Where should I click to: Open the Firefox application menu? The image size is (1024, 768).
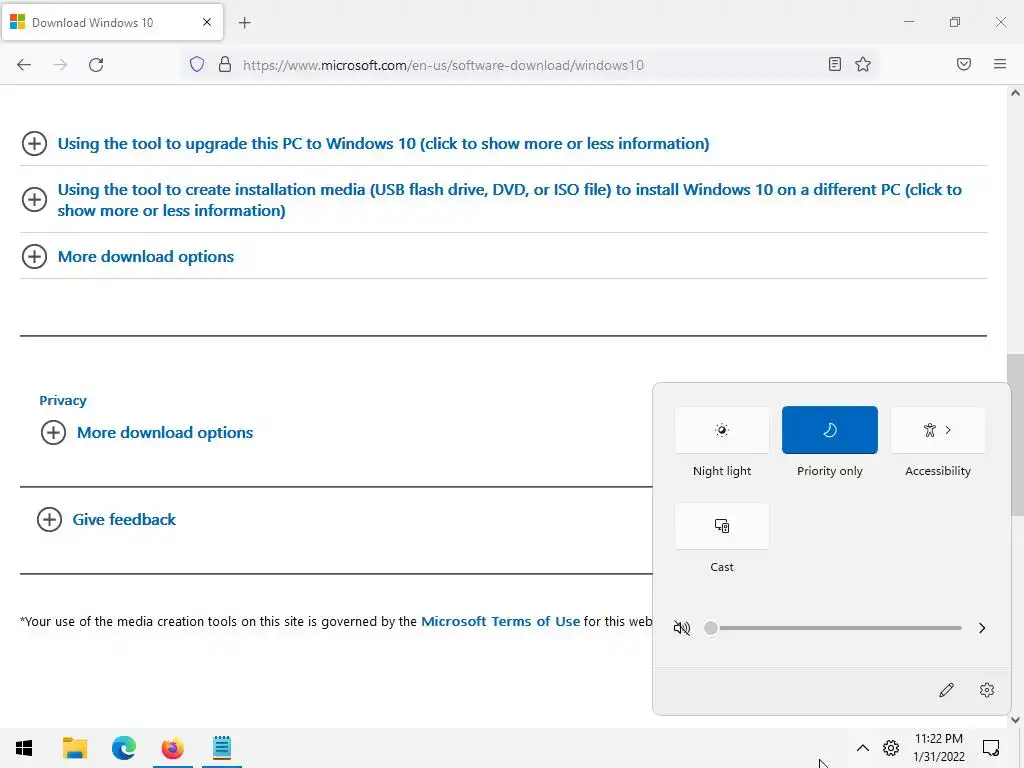click(x=1000, y=64)
